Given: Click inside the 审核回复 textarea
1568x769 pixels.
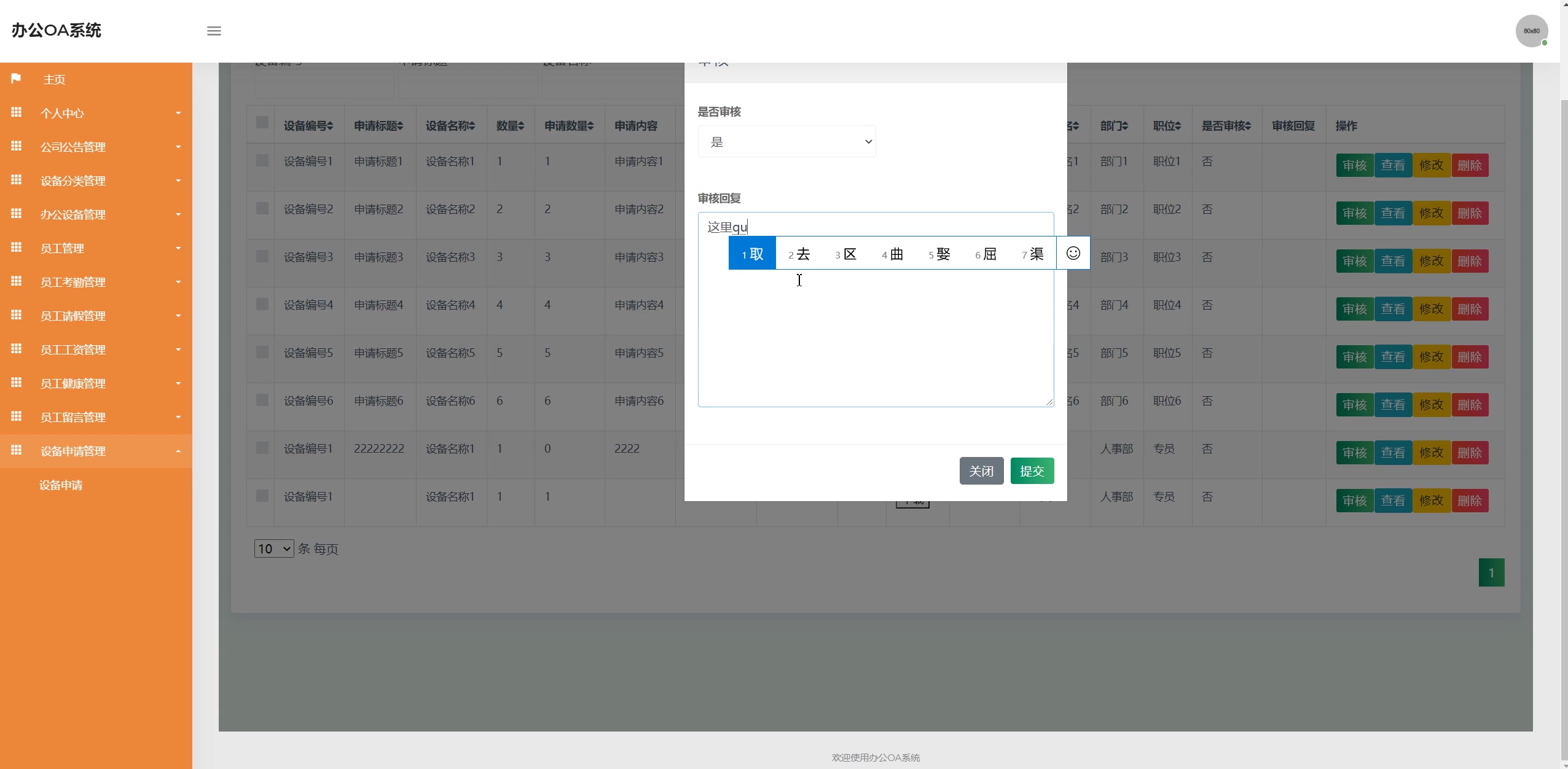Looking at the screenshot, I should click(x=875, y=338).
